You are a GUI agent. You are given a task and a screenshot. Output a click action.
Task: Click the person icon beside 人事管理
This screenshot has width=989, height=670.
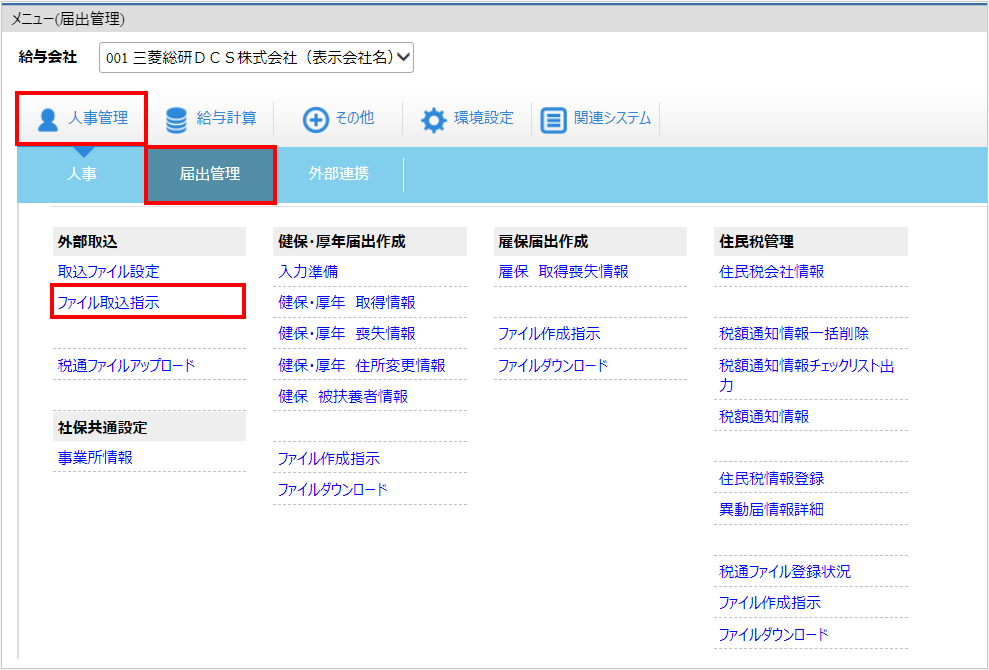[x=47, y=120]
